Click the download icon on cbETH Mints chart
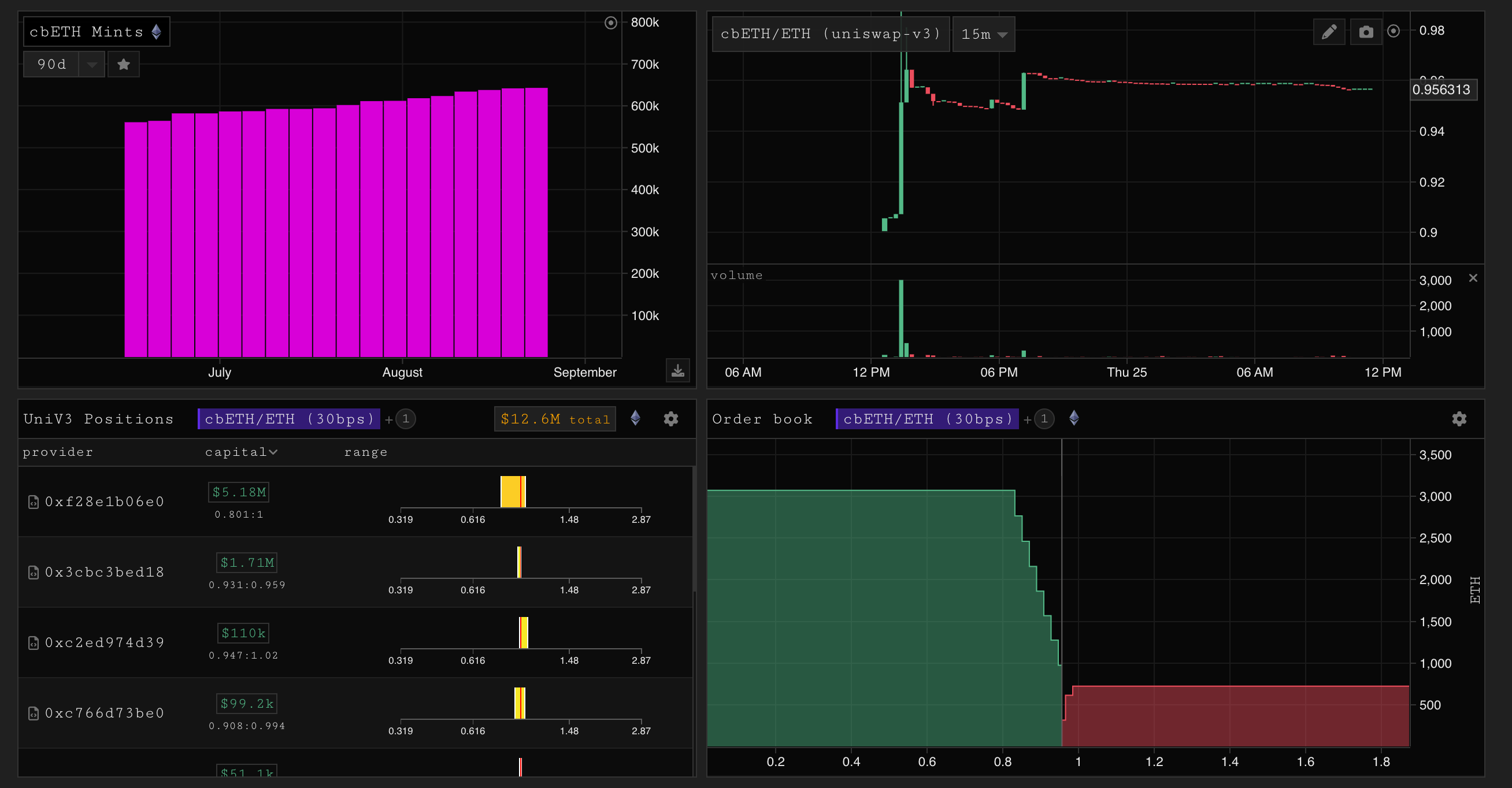Screen dimensions: 1512x788 pyautogui.click(x=677, y=371)
